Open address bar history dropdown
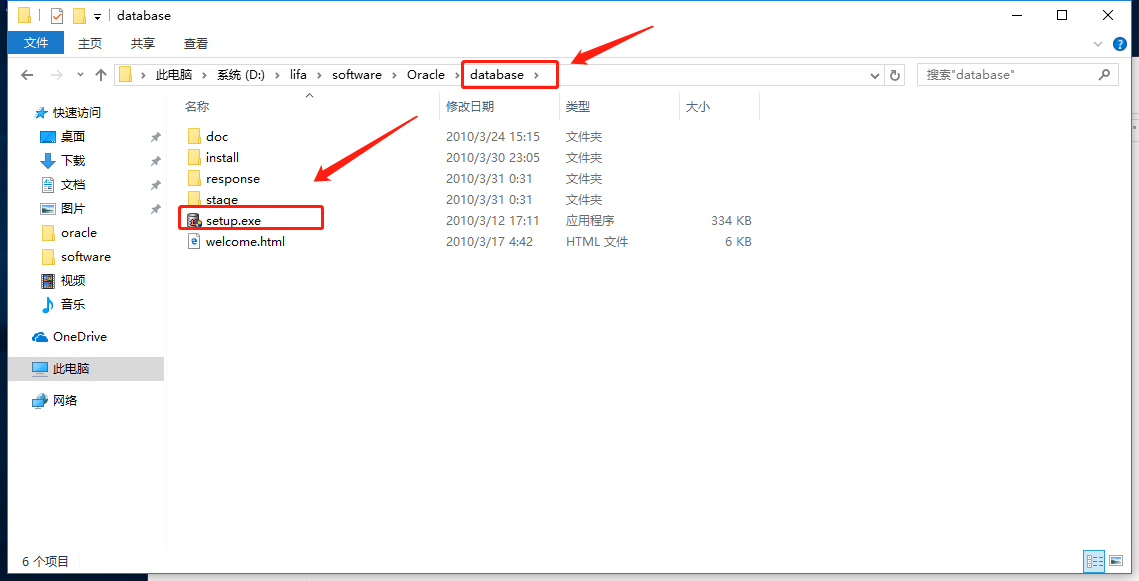The image size is (1139, 581). click(875, 75)
